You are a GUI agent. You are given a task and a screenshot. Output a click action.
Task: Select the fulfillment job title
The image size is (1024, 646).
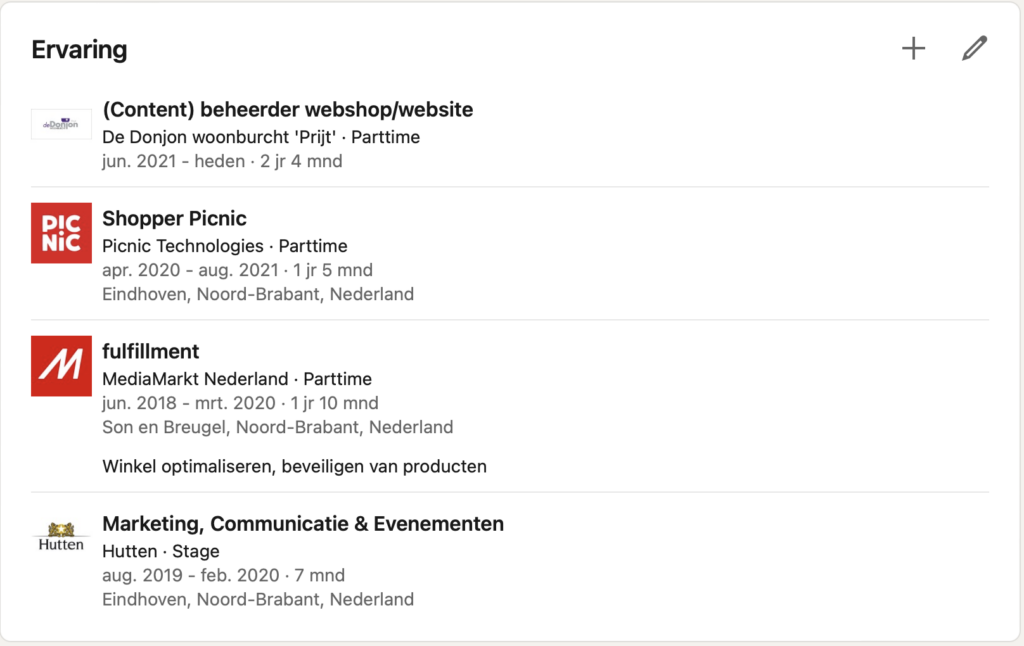click(151, 351)
